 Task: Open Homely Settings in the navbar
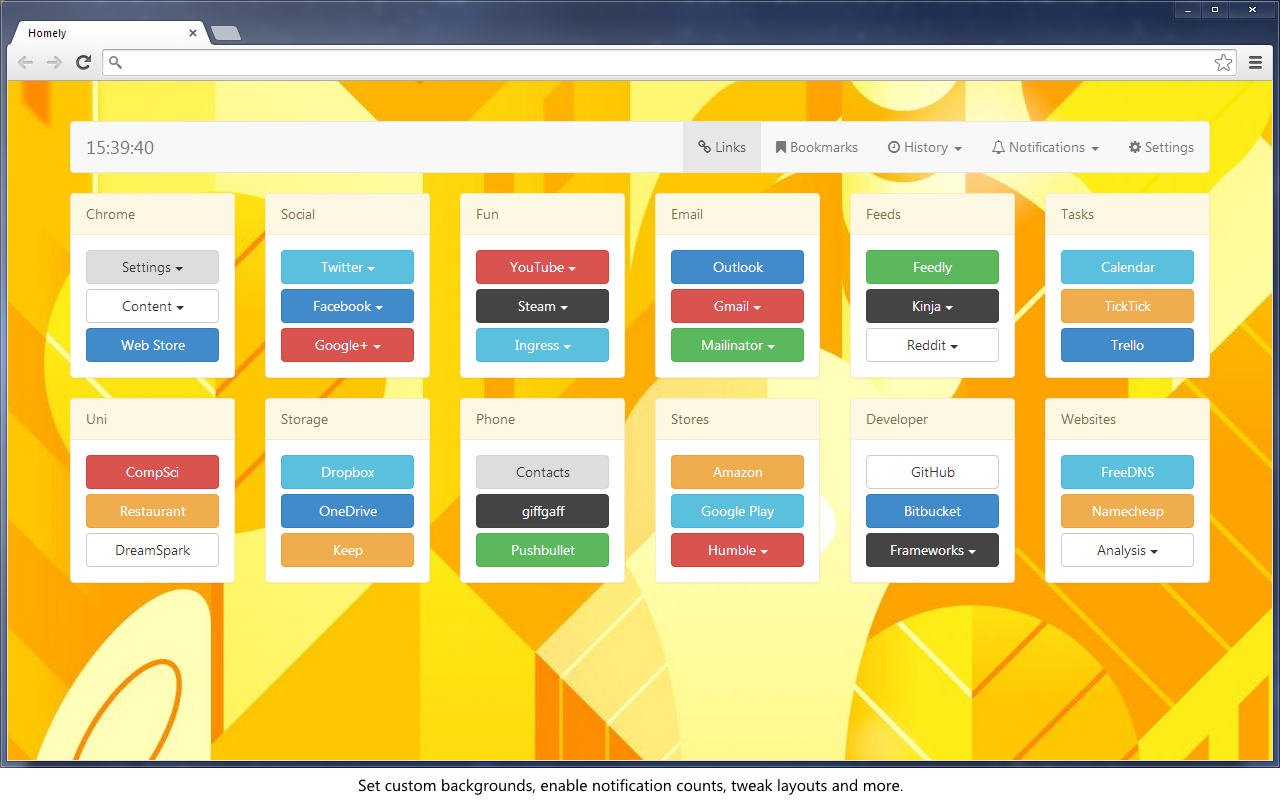[x=1161, y=147]
